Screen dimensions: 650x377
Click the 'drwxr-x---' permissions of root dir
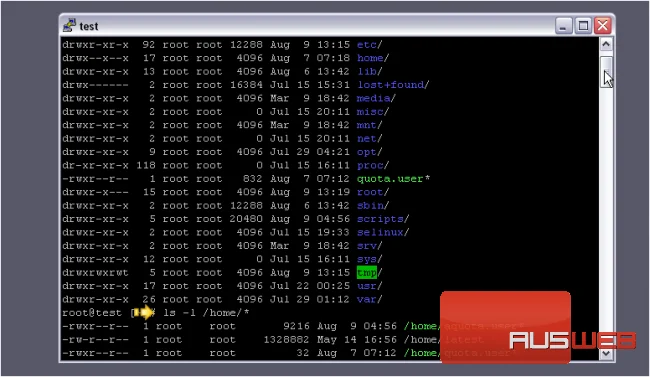click(x=95, y=192)
